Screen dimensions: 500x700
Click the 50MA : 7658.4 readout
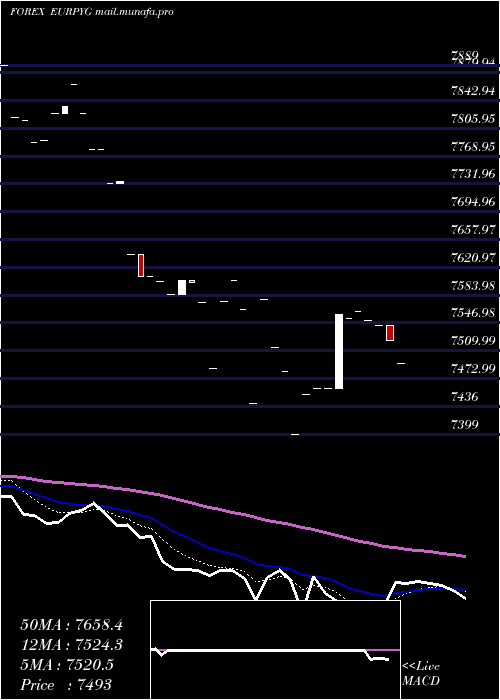(71, 625)
